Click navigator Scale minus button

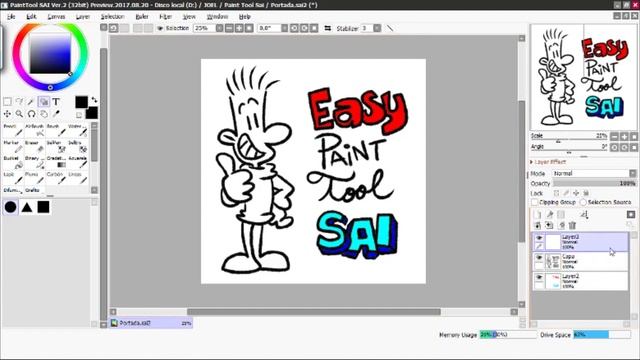coord(614,136)
